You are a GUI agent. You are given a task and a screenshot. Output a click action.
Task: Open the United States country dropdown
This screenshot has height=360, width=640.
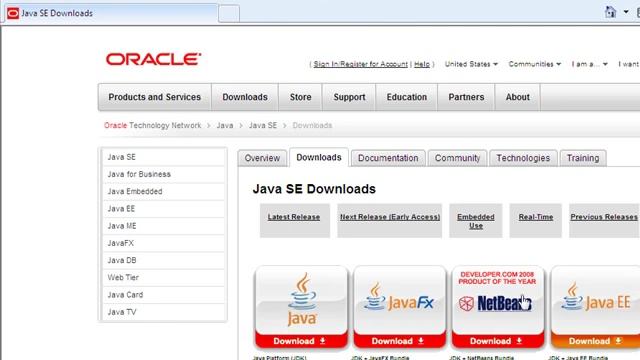coord(471,64)
